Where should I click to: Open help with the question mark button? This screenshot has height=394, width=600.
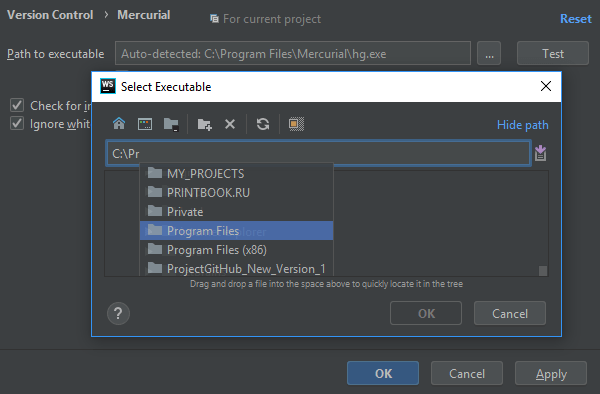click(118, 314)
